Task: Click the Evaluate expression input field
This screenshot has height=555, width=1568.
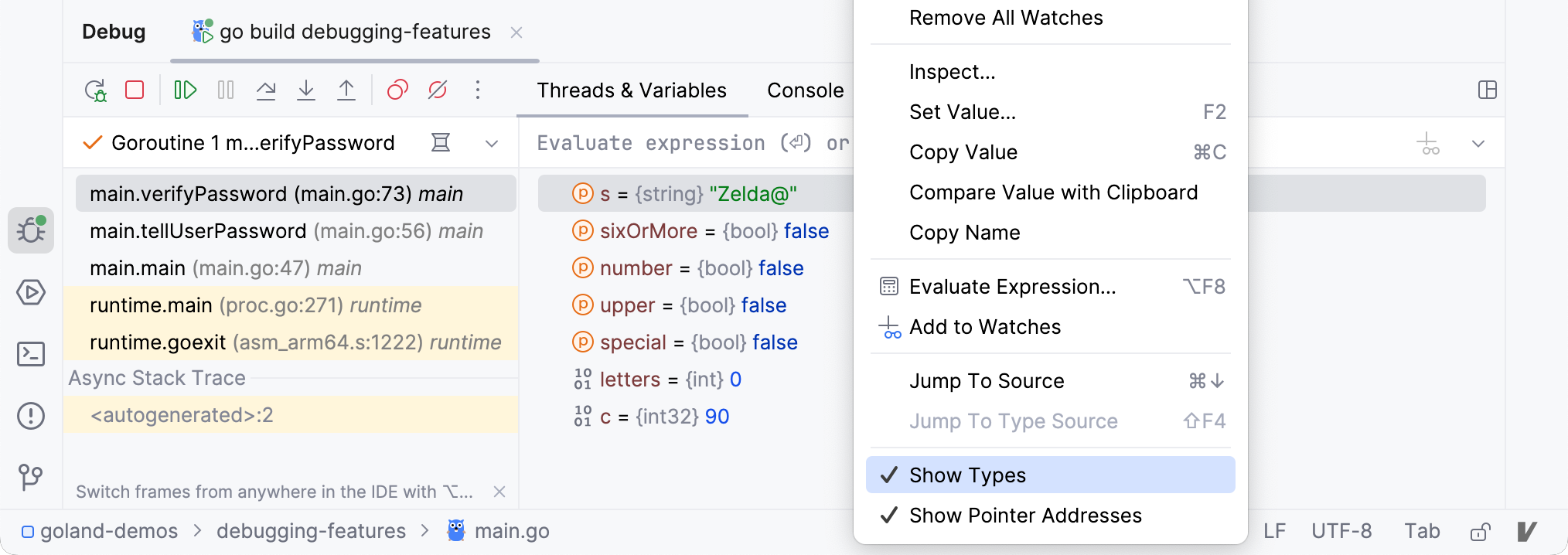Action: pyautogui.click(x=688, y=144)
